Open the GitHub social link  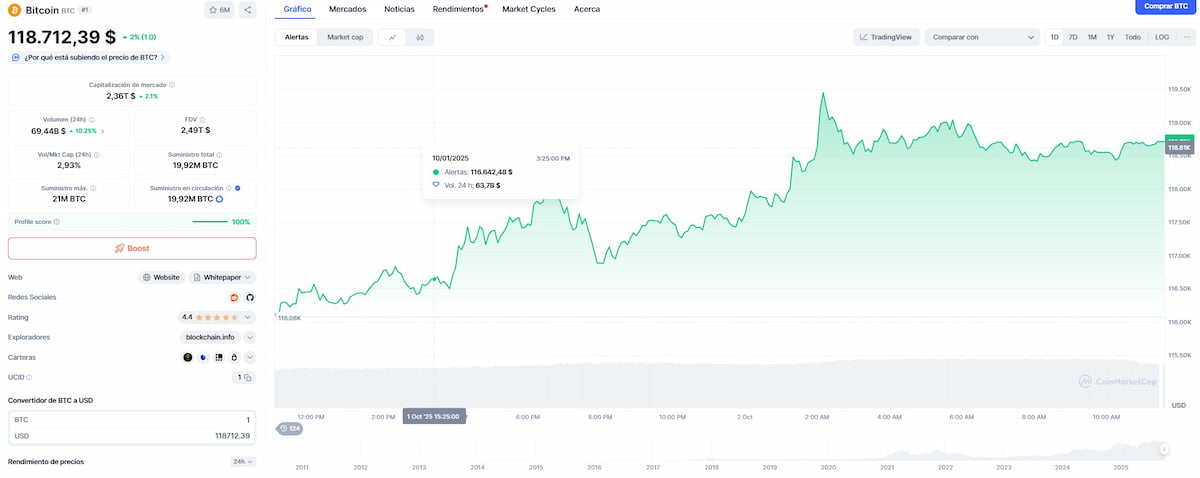click(250, 297)
